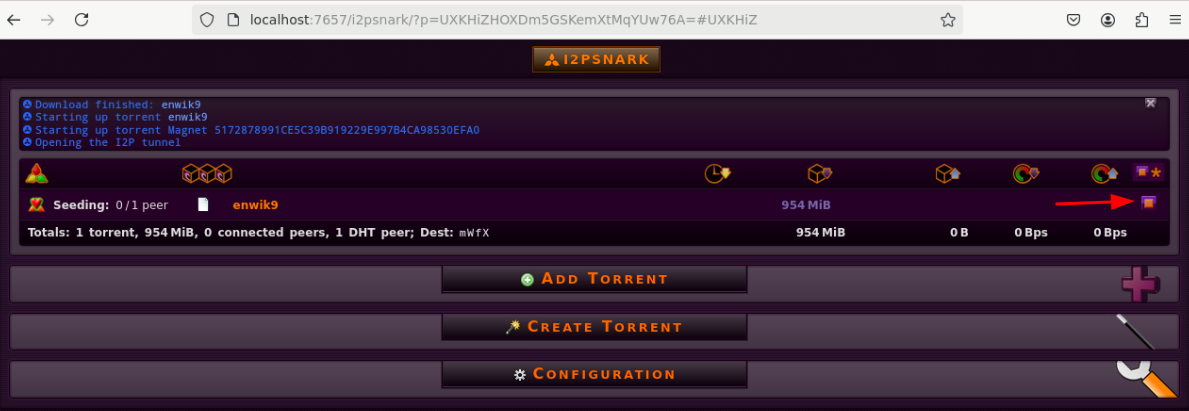Sort by uploaded amount cube icon
The width and height of the screenshot is (1189, 411).
point(948,174)
